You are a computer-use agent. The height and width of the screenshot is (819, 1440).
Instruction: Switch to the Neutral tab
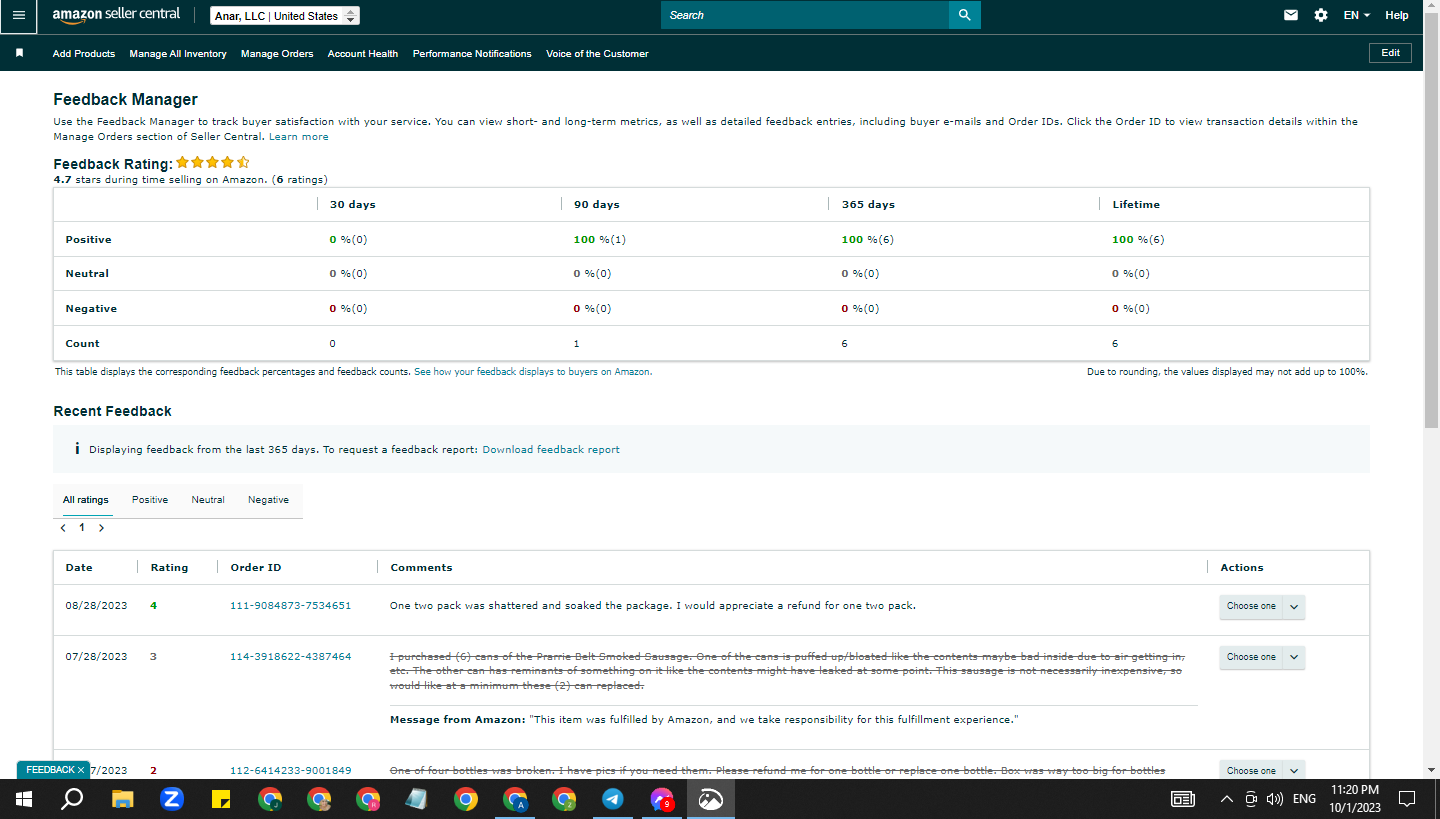click(x=208, y=500)
